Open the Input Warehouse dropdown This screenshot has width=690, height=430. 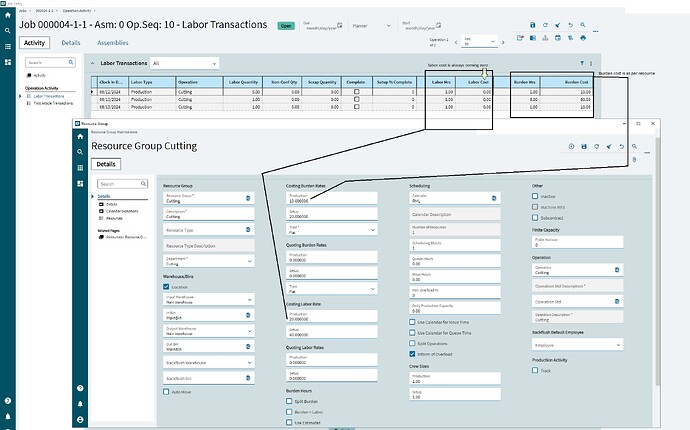209,300
